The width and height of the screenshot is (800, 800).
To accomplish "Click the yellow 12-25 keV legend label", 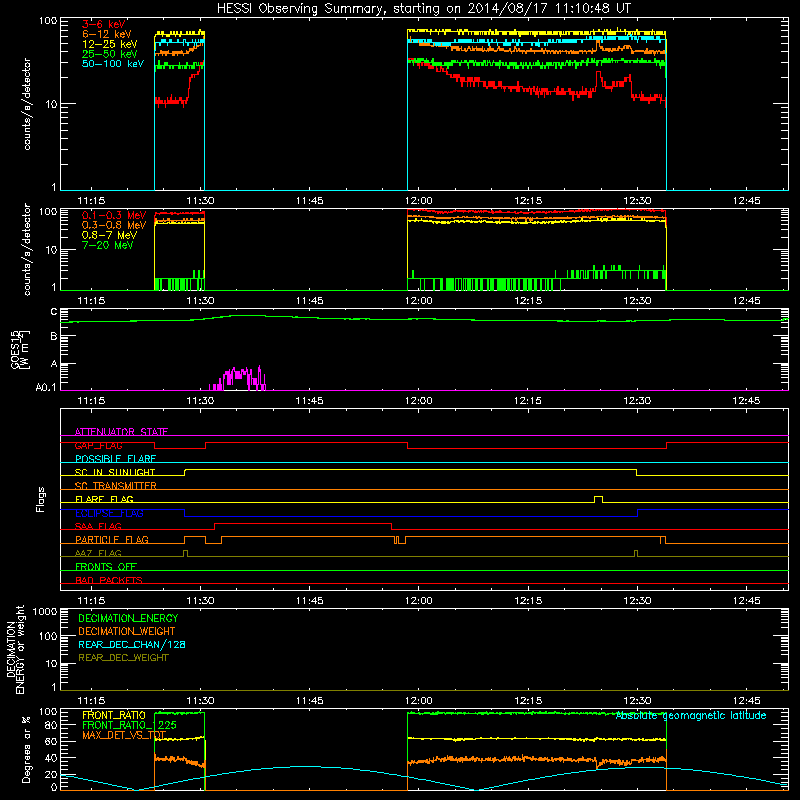I will pos(110,44).
